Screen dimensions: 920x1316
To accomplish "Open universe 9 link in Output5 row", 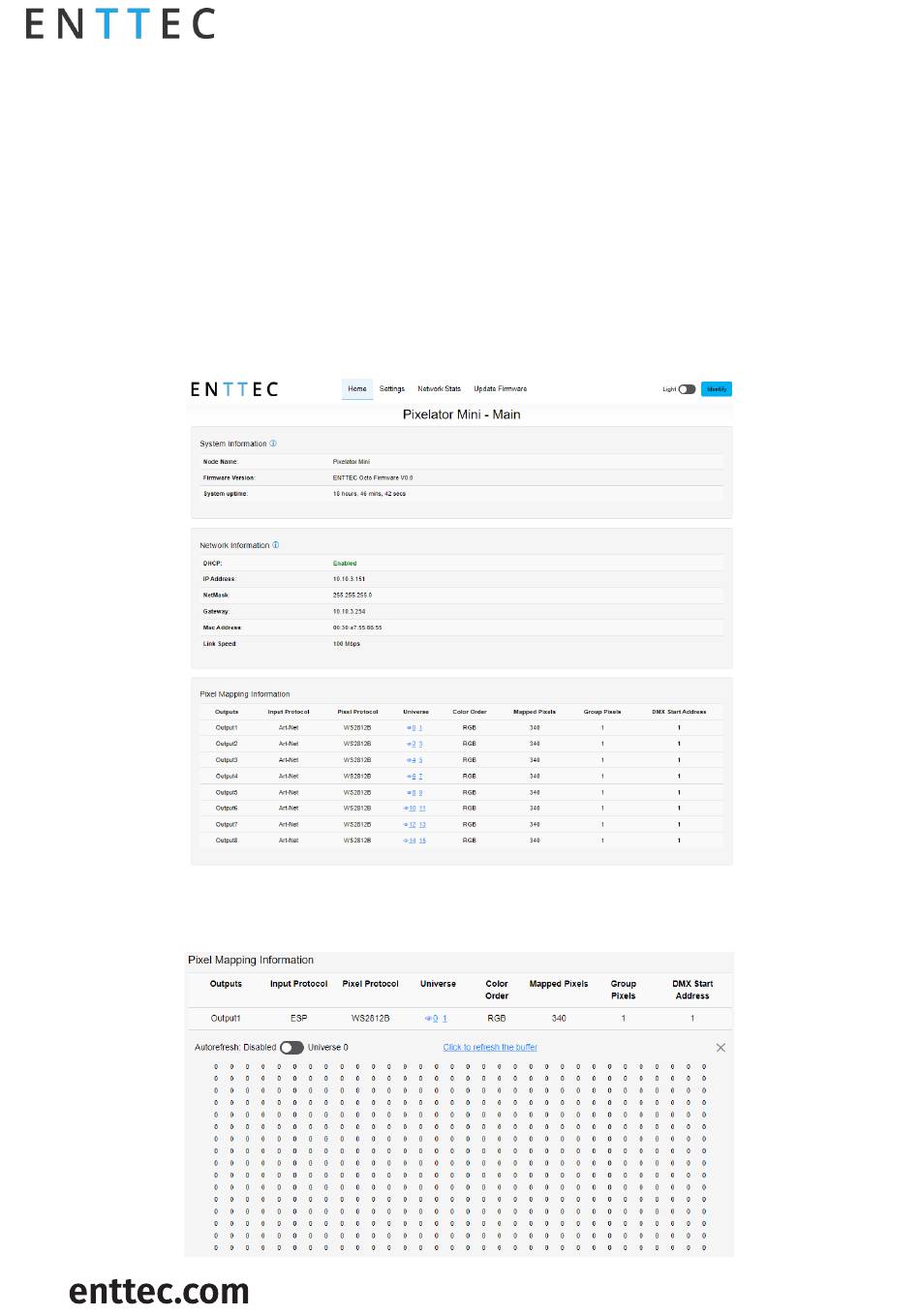I will coord(420,792).
